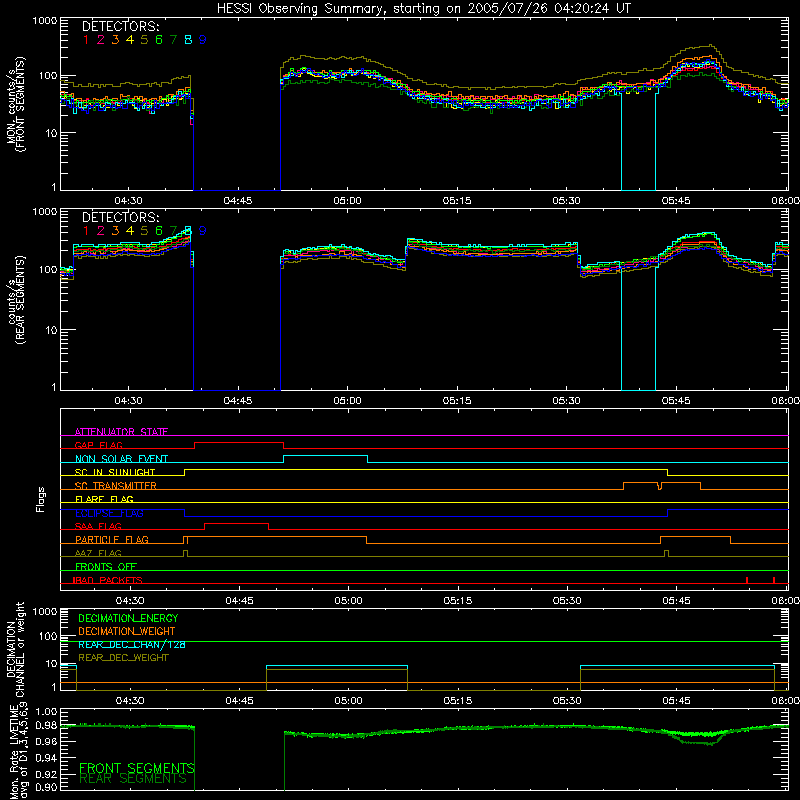The height and width of the screenshot is (800, 800).
Task: Click DETECTORS: heading in front segments plot
Action: tap(121, 26)
